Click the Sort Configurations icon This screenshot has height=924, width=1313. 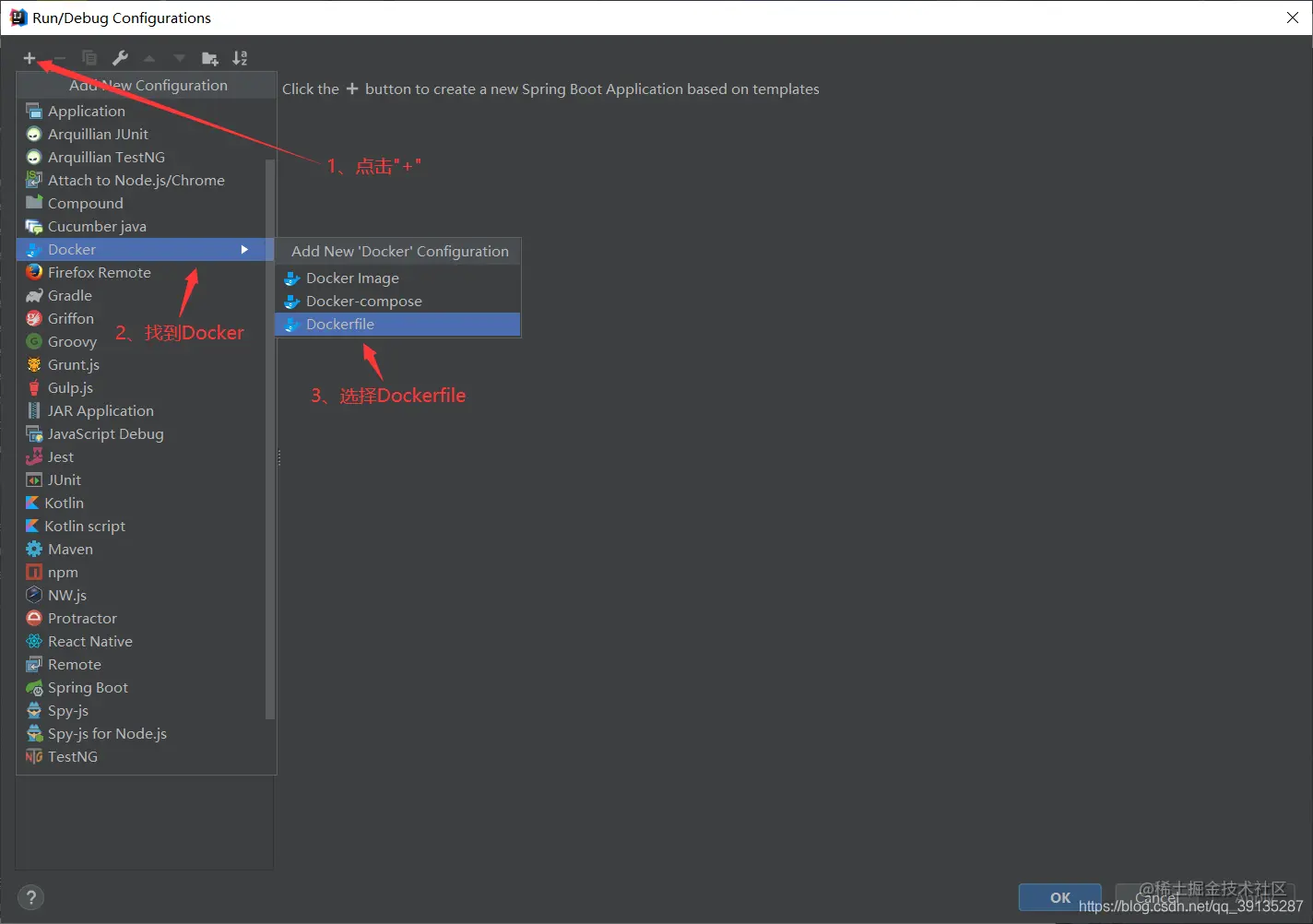point(240,58)
